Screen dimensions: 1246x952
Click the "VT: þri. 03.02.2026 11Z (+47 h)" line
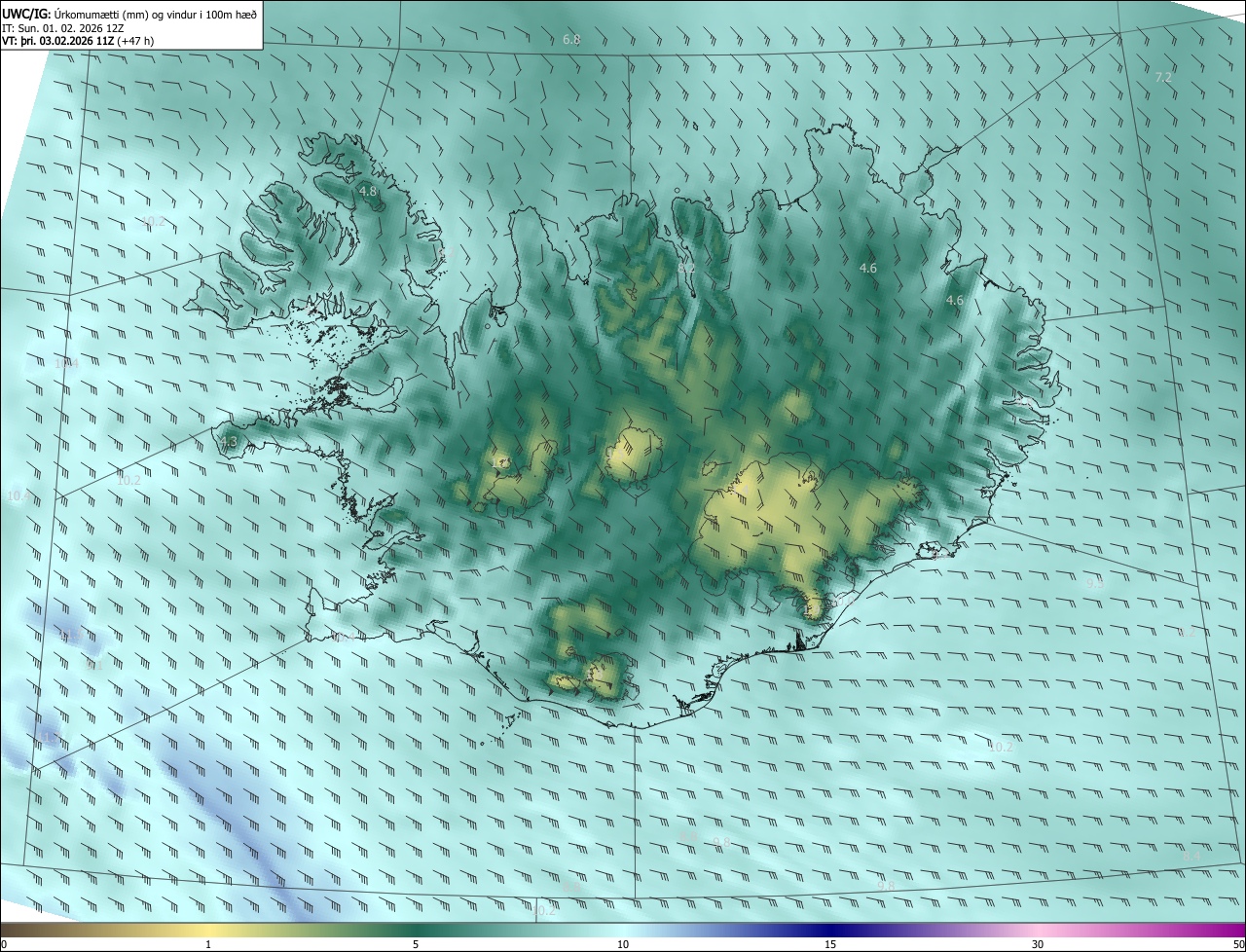(x=78, y=41)
